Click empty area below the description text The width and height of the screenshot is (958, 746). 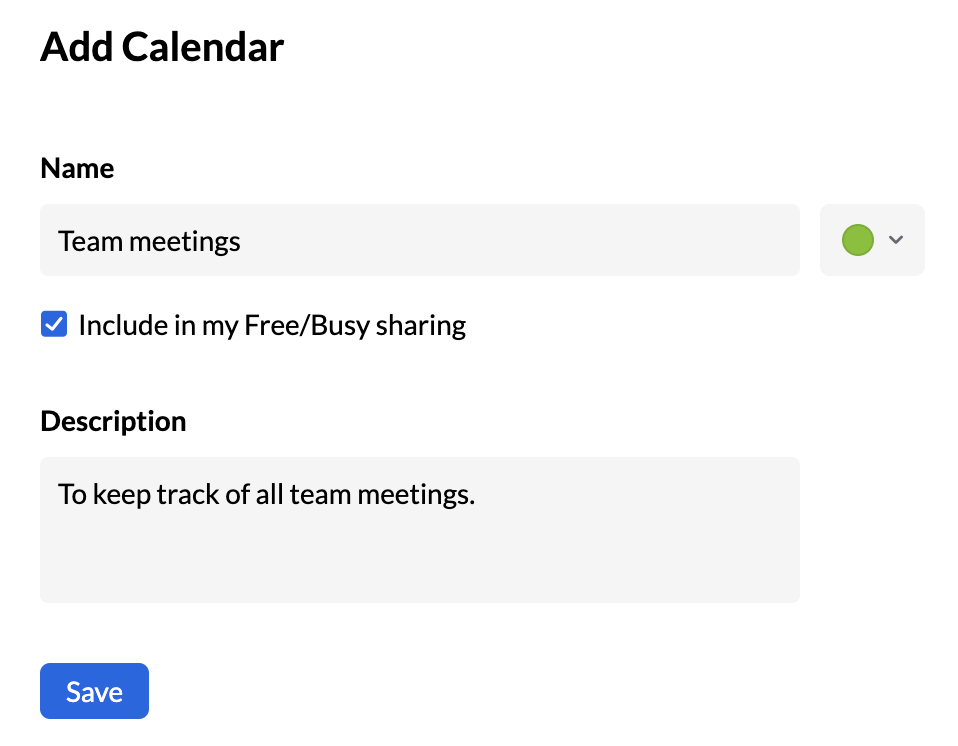point(419,565)
